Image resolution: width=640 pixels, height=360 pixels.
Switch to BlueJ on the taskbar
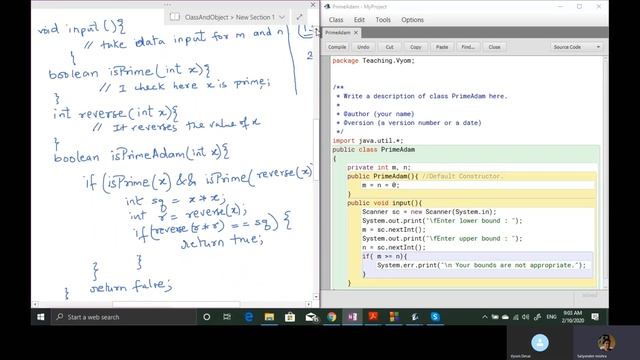click(415, 317)
